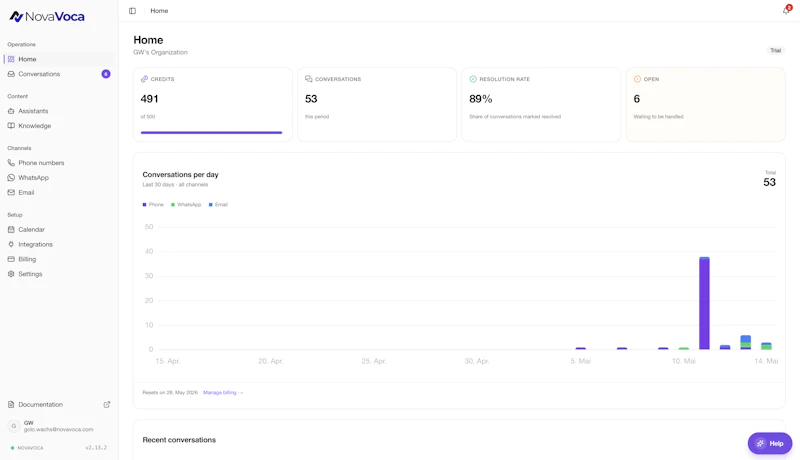Click the 'Conversations per day' heading
This screenshot has height=460, width=800.
[180, 174]
